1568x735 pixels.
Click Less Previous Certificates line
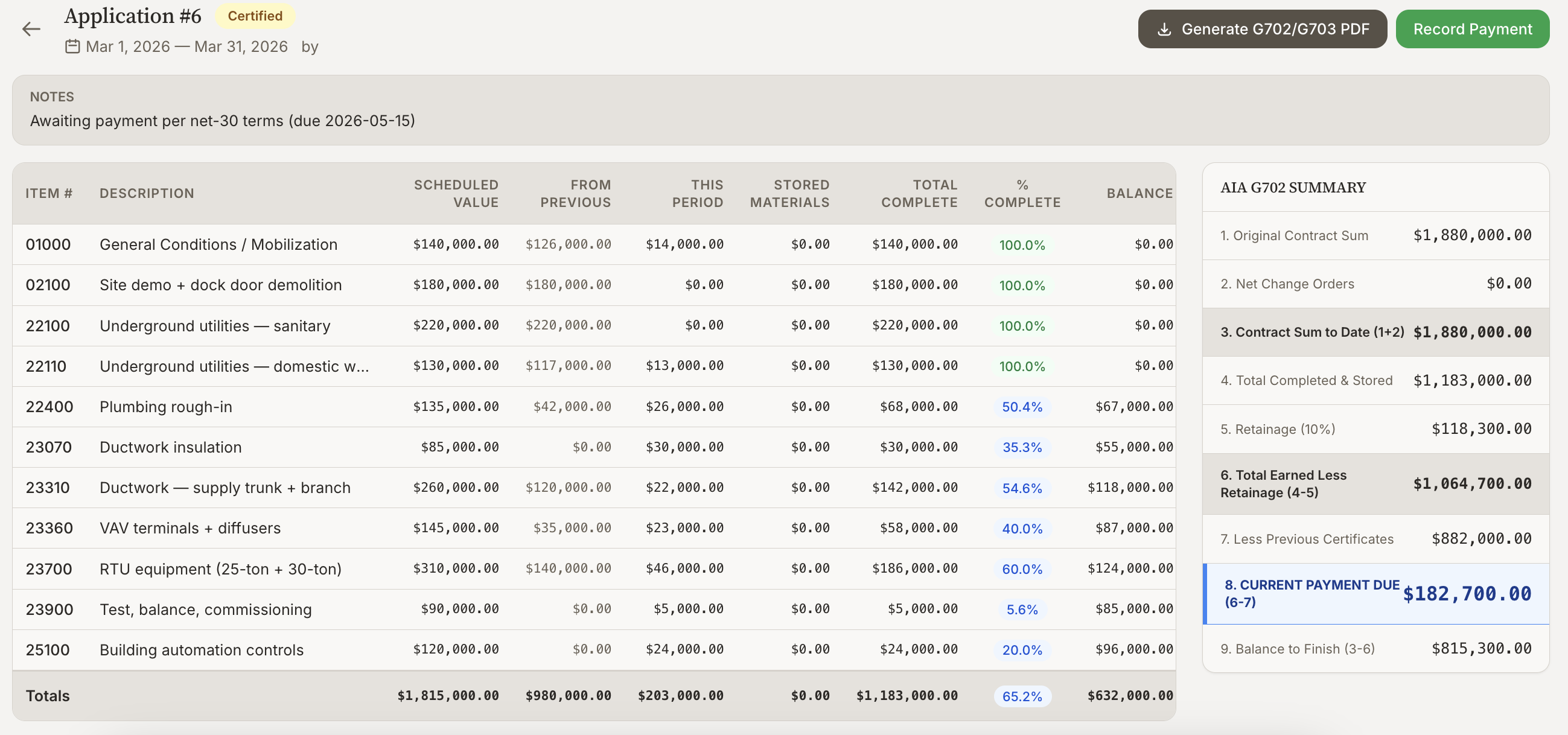pos(1375,539)
